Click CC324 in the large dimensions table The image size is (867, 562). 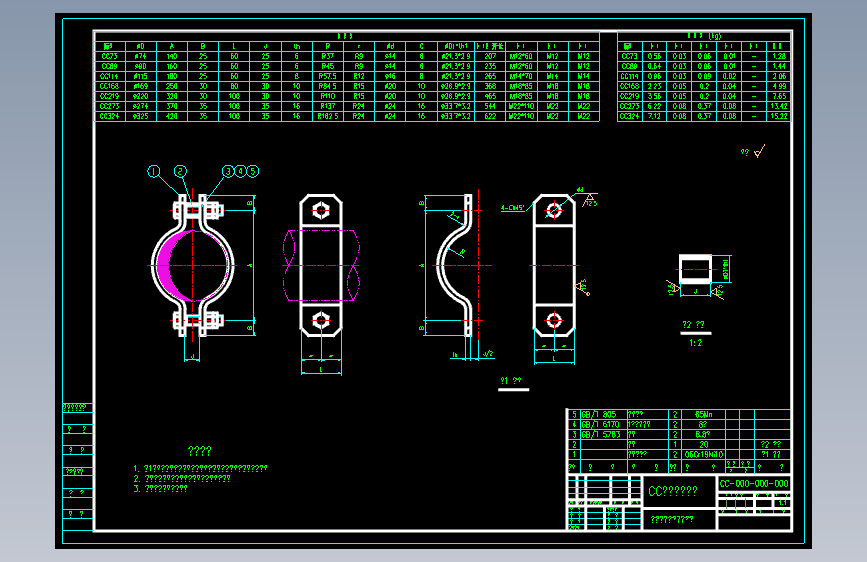109,116
